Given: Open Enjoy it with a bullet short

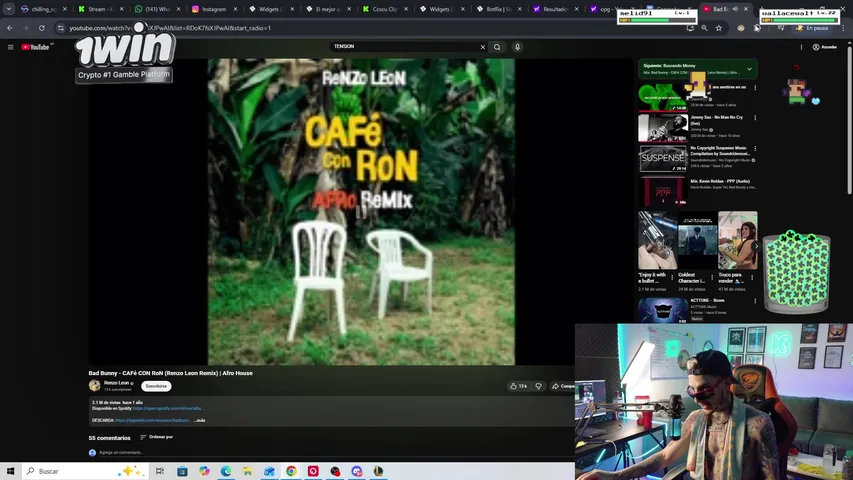Looking at the screenshot, I should coord(658,240).
